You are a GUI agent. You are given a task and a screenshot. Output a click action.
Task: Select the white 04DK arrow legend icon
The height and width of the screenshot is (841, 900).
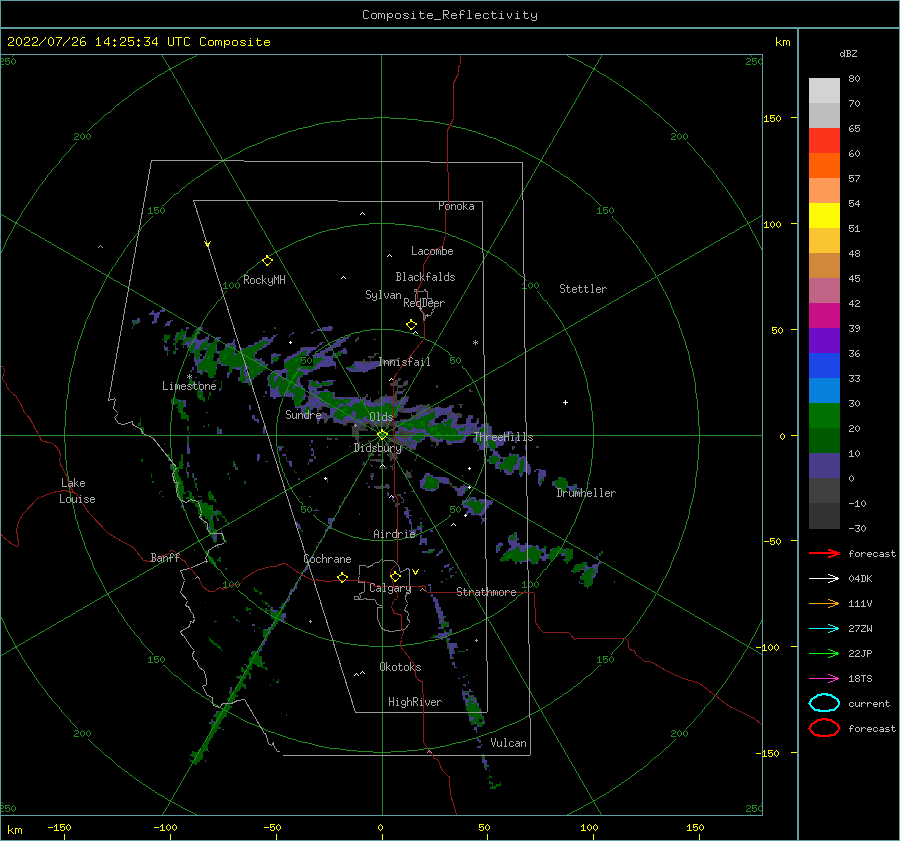point(824,578)
